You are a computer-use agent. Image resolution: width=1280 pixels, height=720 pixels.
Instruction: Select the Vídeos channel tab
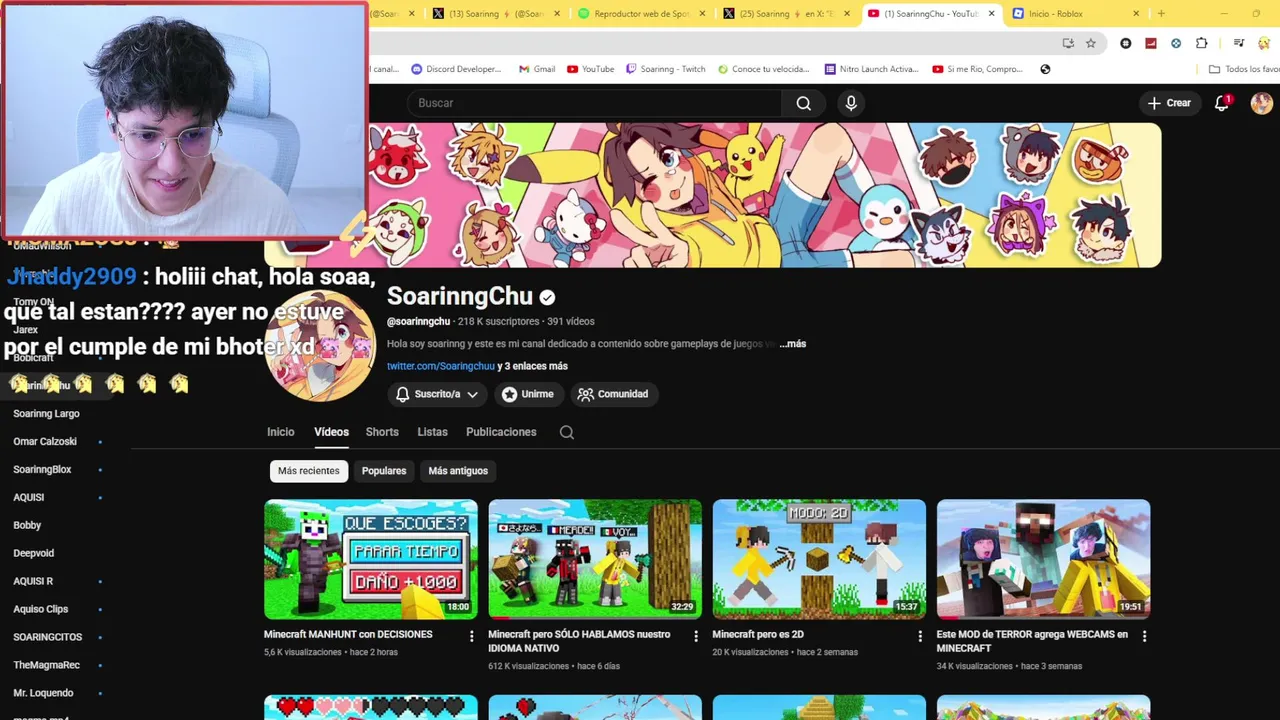(x=331, y=432)
